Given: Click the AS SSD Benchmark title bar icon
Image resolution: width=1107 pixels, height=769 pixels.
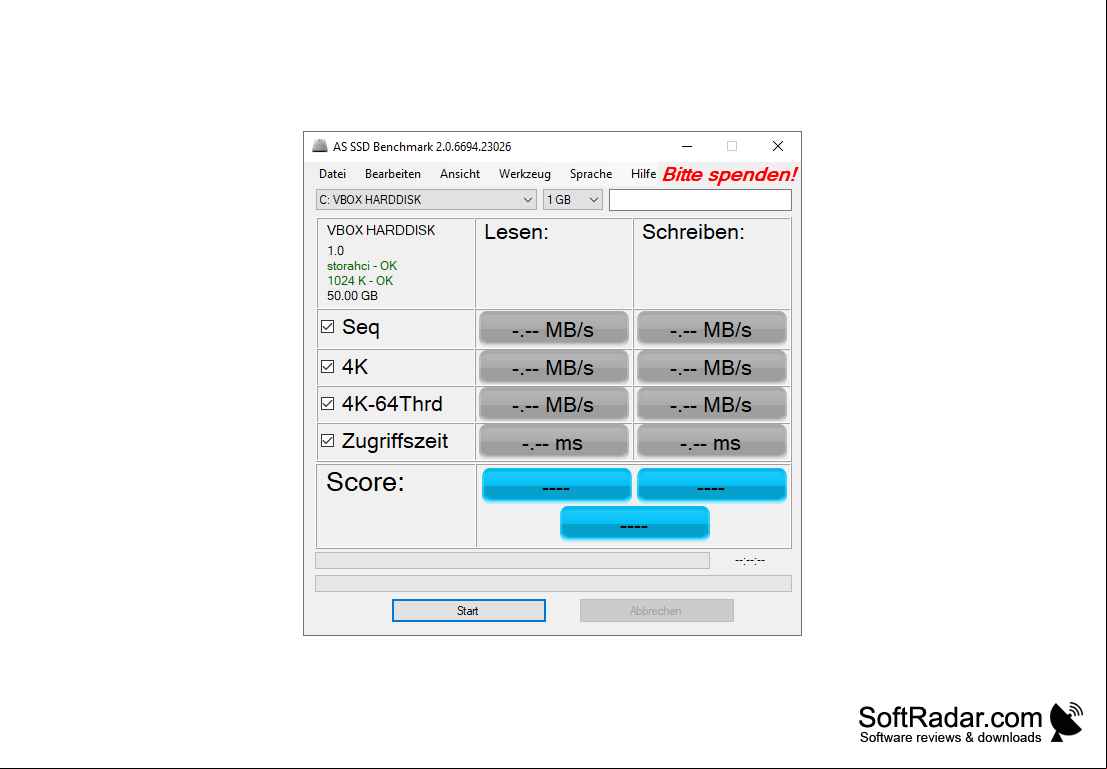Looking at the screenshot, I should tap(321, 146).
